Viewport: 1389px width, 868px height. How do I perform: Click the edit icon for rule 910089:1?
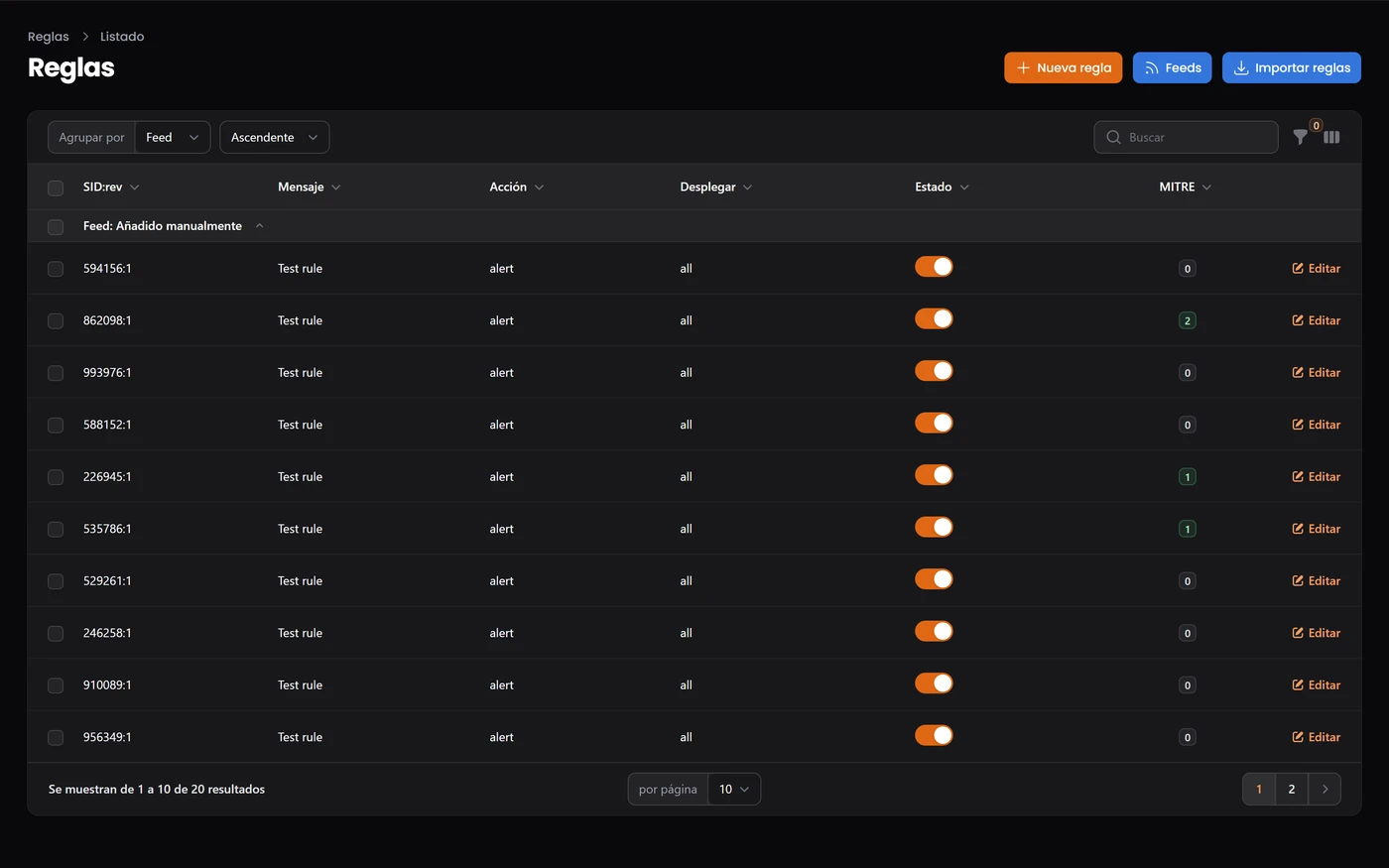1298,685
